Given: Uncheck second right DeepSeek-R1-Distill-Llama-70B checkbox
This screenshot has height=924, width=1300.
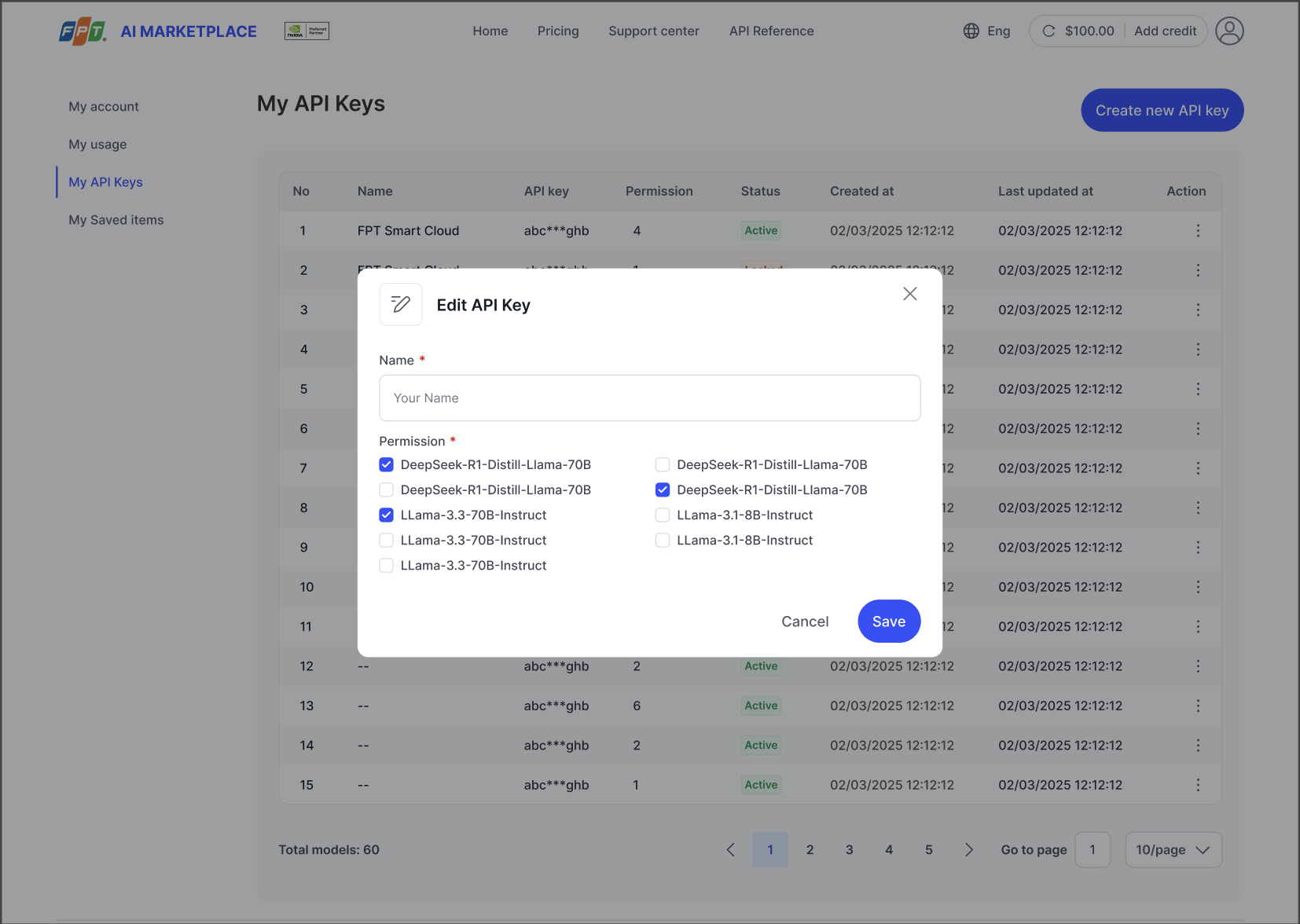Looking at the screenshot, I should pos(663,490).
